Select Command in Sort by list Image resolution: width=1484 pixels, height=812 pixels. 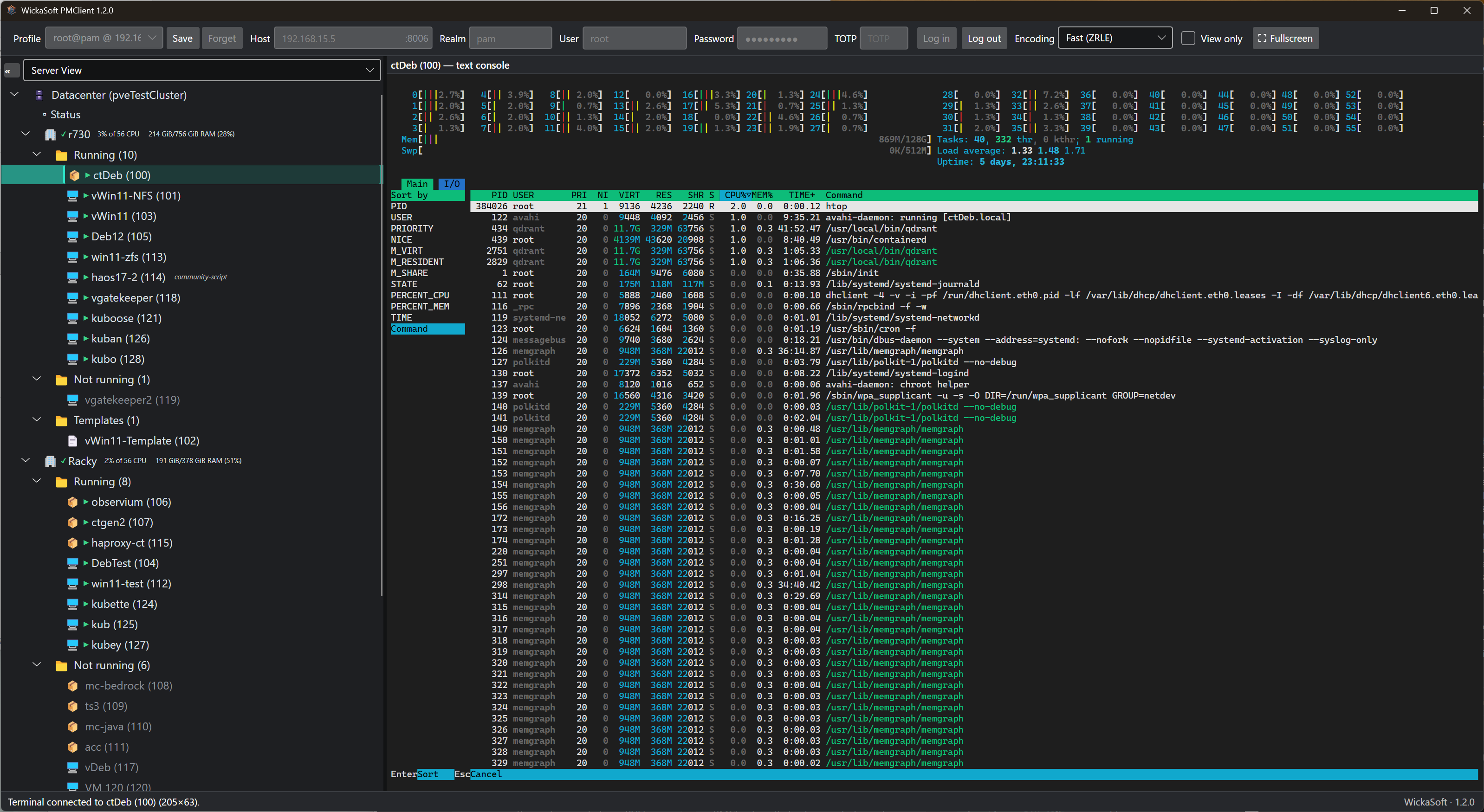428,329
